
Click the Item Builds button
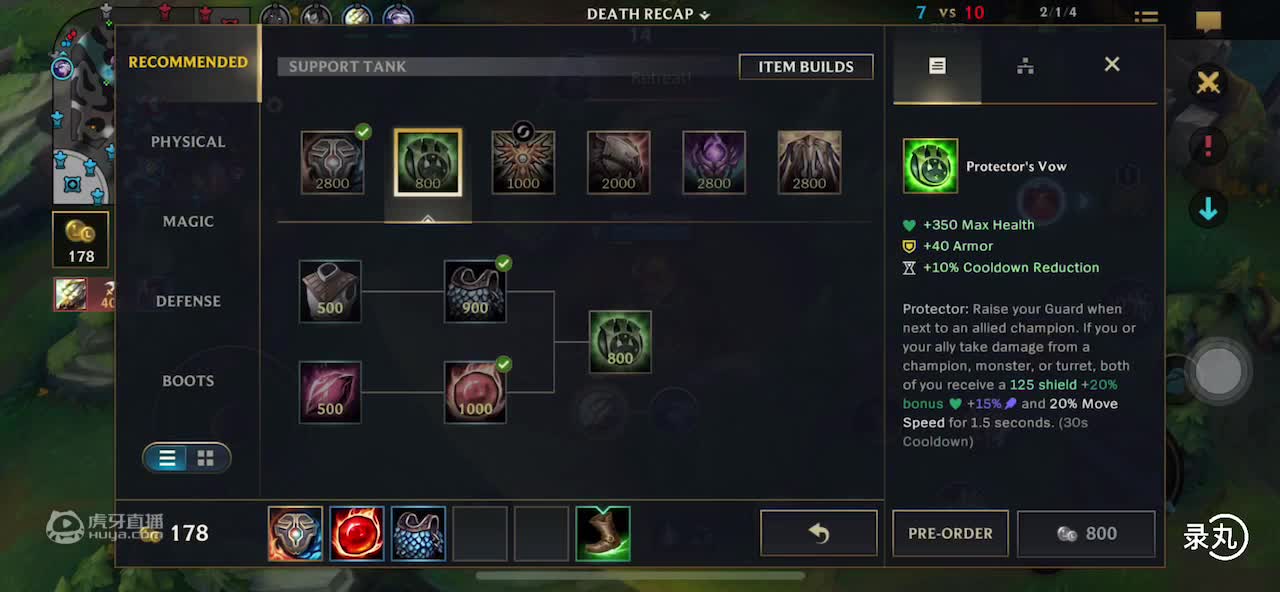806,67
